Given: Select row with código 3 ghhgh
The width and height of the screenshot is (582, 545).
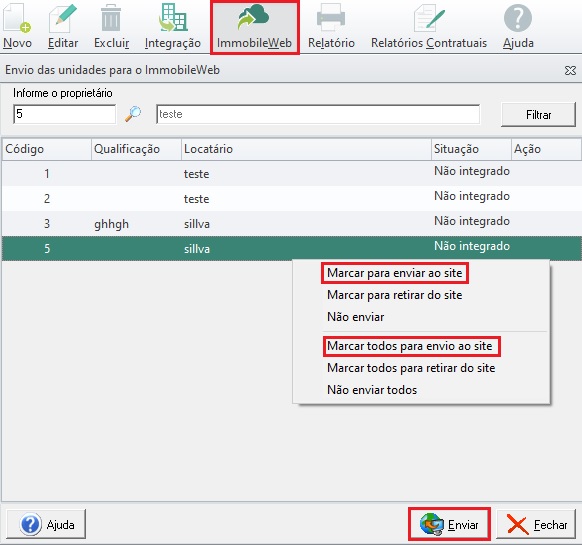Looking at the screenshot, I should click(x=291, y=224).
